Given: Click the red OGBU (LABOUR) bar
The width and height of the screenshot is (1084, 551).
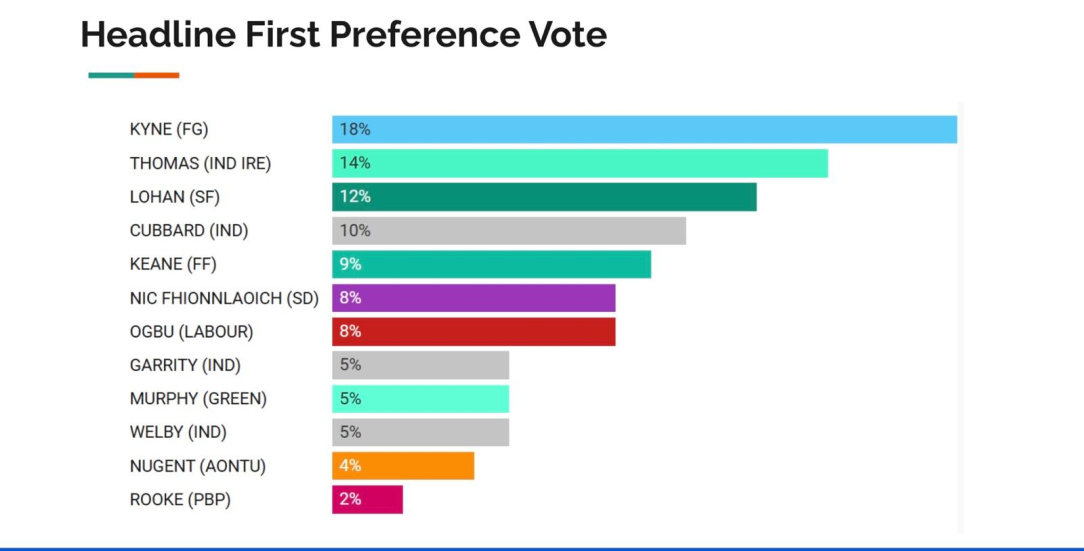Looking at the screenshot, I should [474, 332].
